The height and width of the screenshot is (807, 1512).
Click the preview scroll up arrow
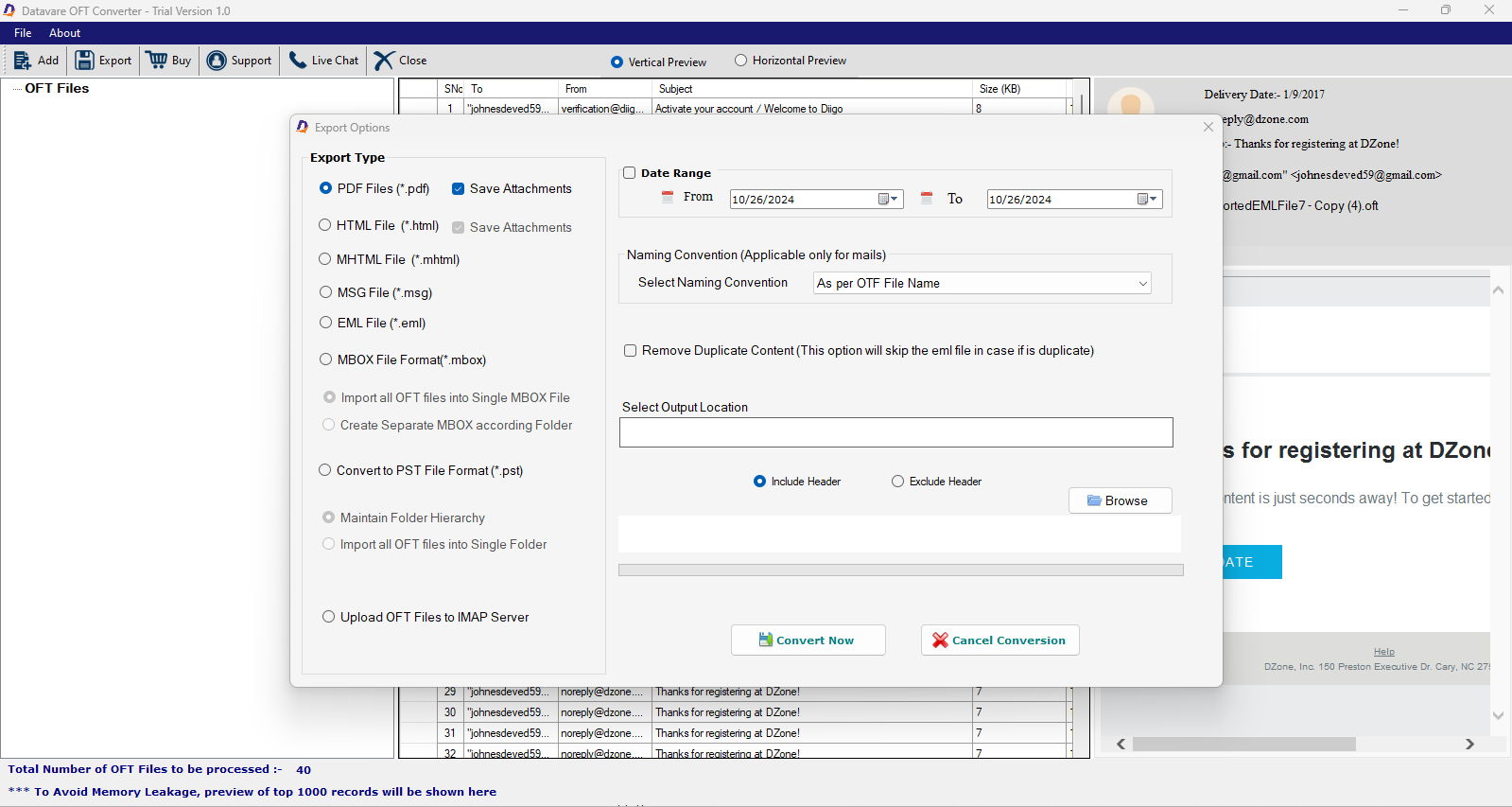point(1498,290)
